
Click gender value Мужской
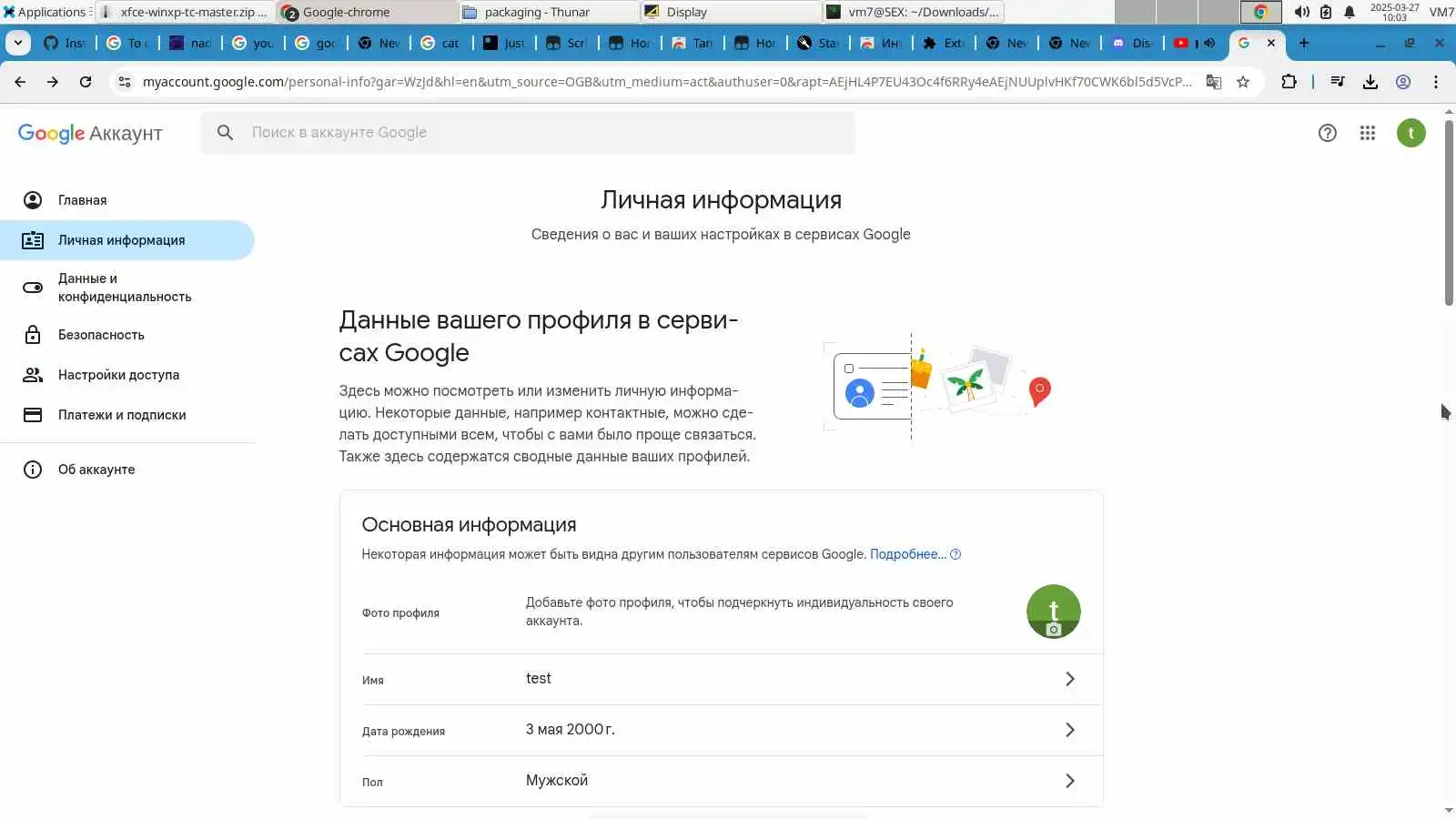557,781
